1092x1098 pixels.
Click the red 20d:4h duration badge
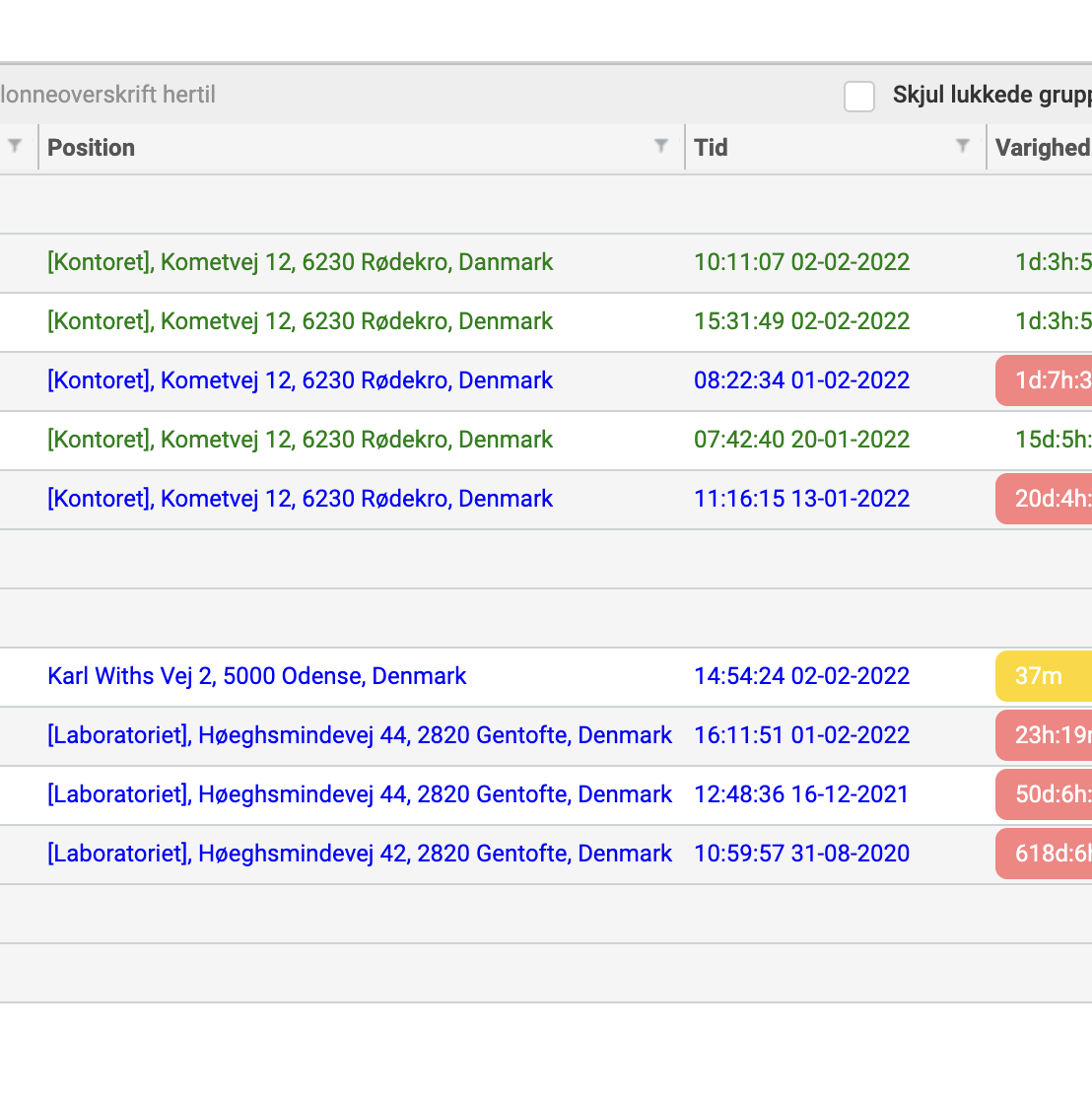[x=1043, y=499]
